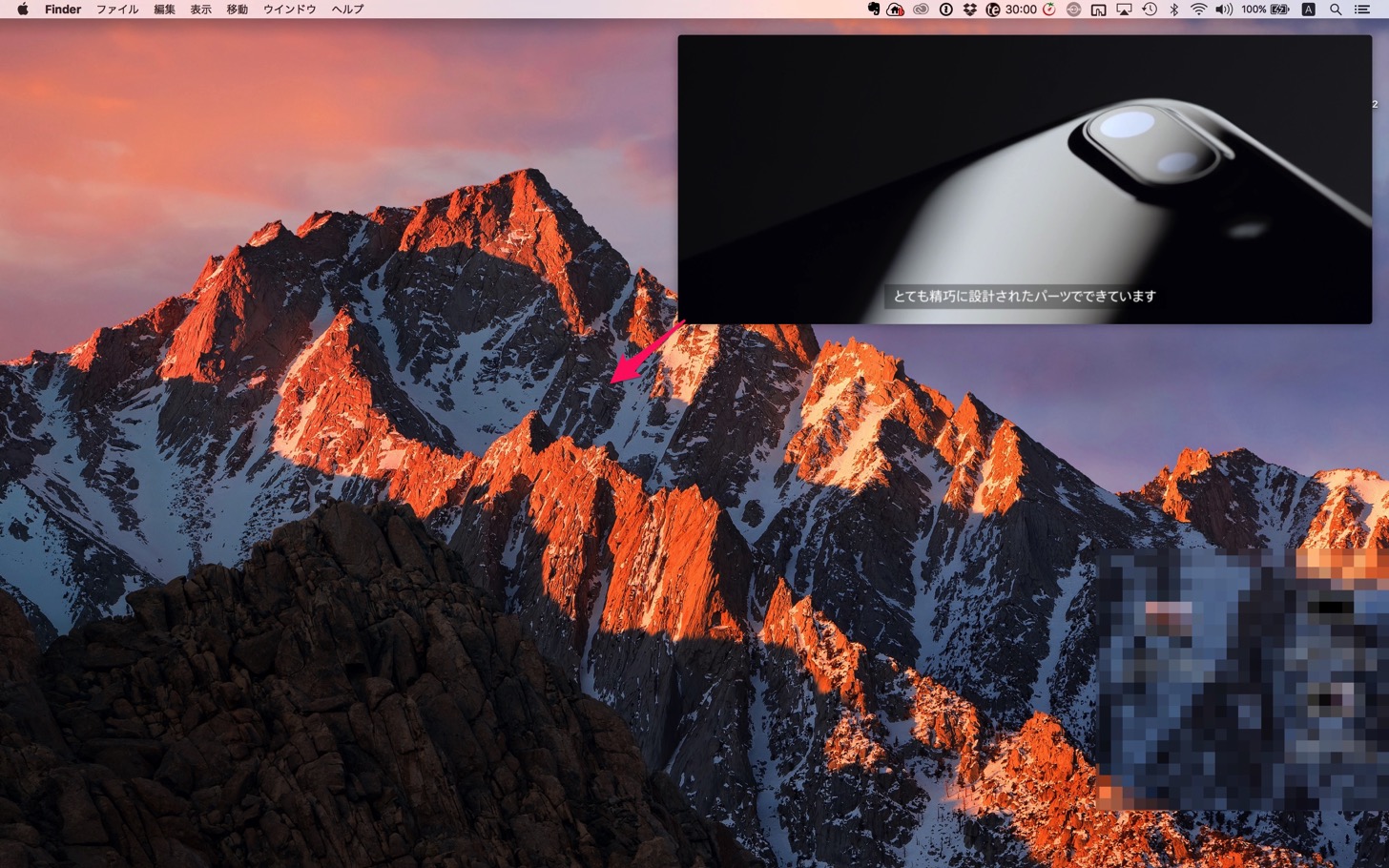Open the ファイル menu
The image size is (1389, 868).
pyautogui.click(x=117, y=10)
